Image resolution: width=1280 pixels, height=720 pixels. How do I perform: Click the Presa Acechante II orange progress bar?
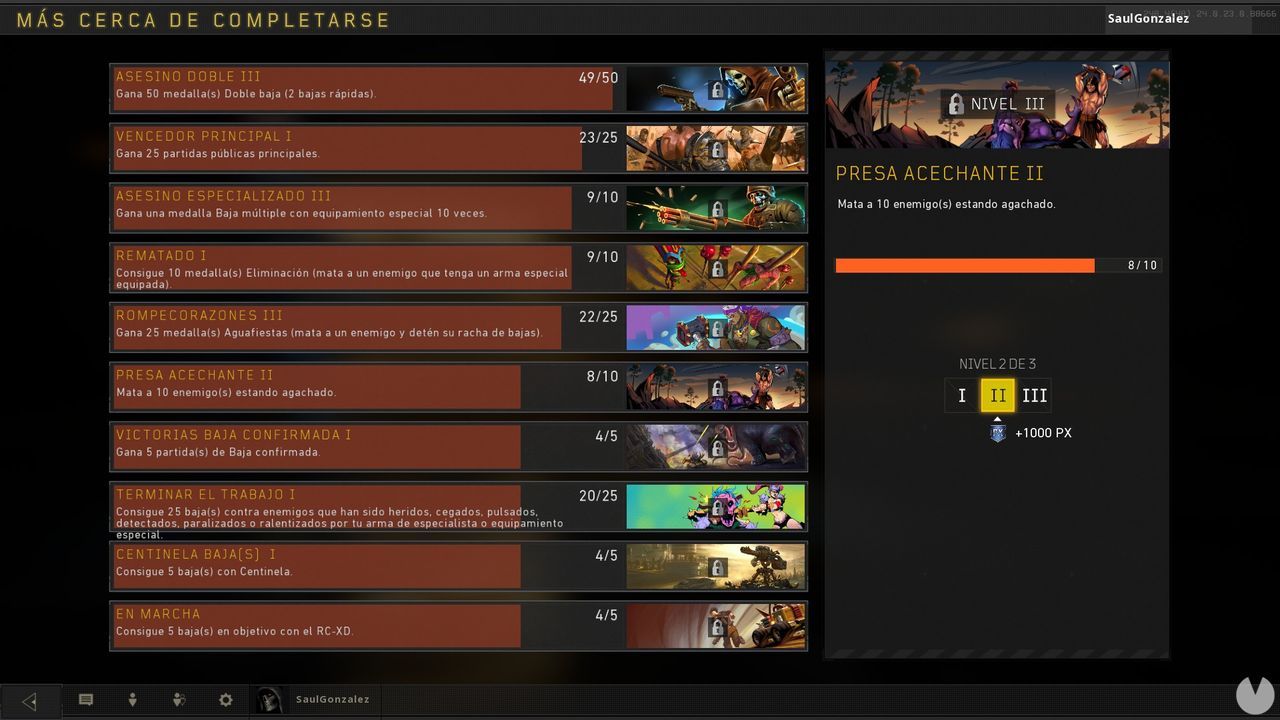(965, 265)
